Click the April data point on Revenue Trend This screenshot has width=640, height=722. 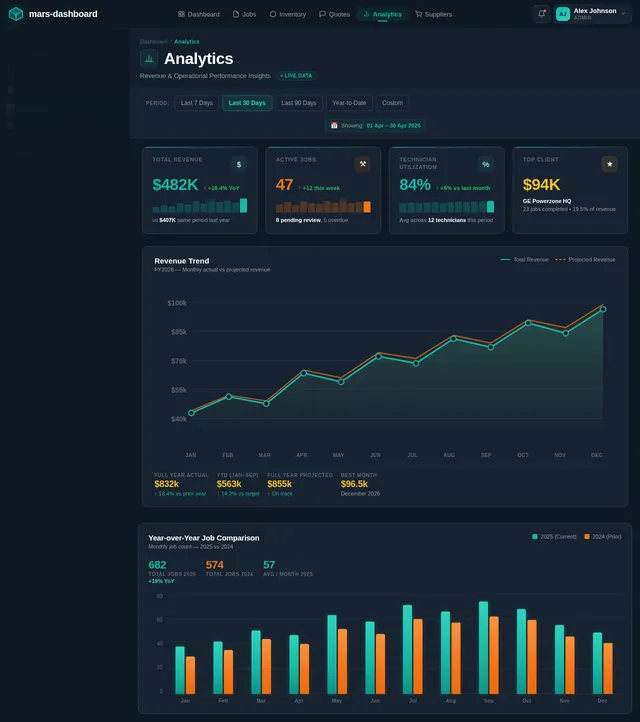[x=304, y=373]
